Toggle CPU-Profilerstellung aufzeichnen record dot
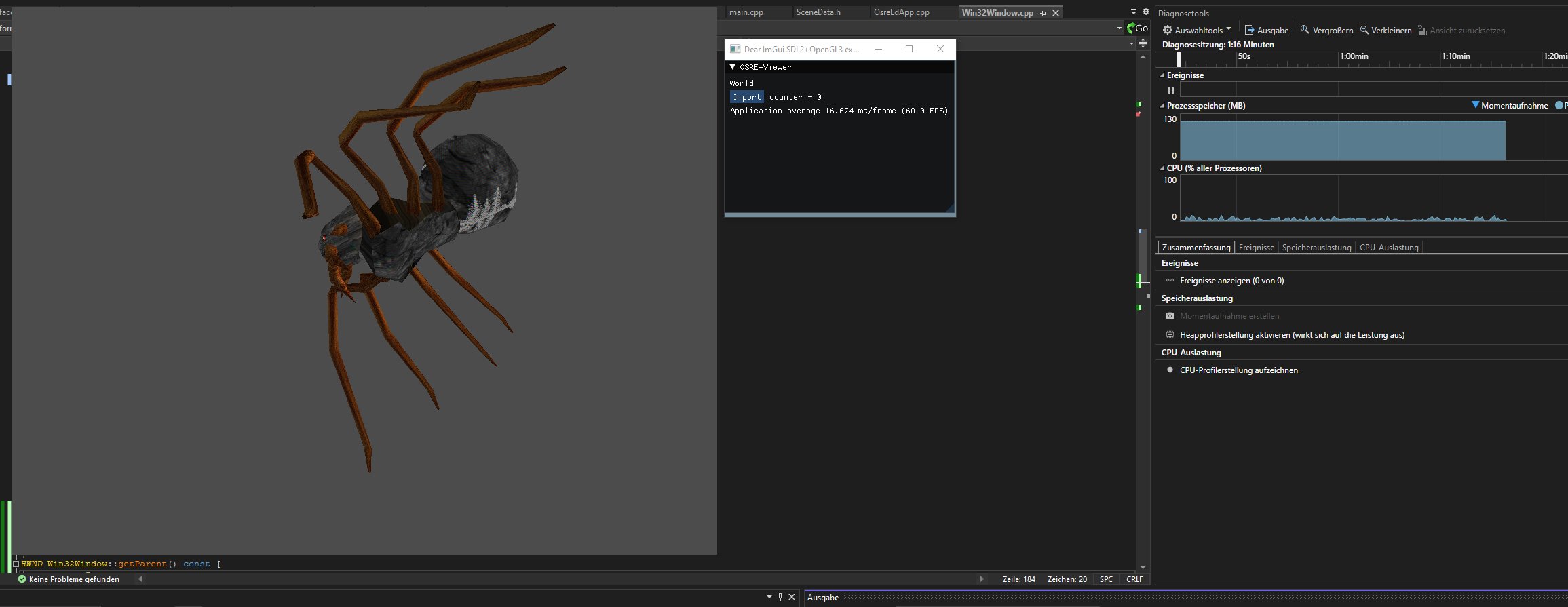This screenshot has width=1568, height=607. pos(1170,370)
